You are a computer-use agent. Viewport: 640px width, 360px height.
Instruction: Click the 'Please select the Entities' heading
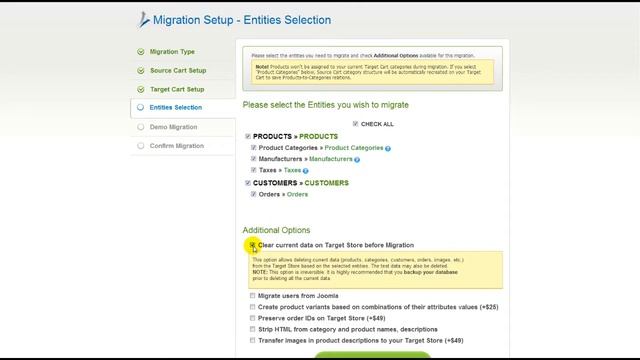coord(325,105)
